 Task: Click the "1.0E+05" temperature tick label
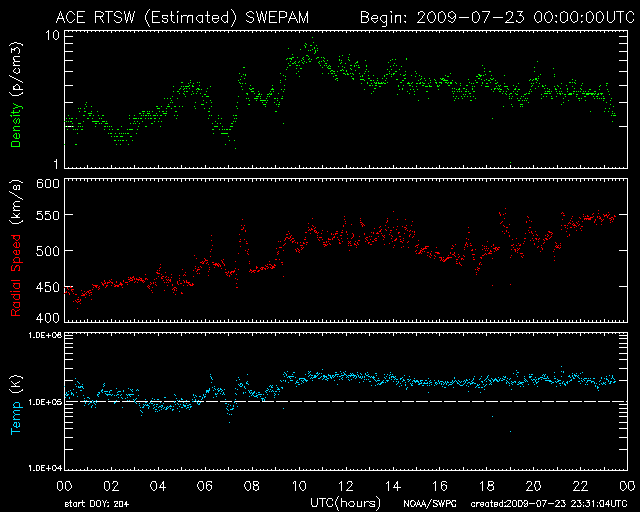pyautogui.click(x=45, y=402)
